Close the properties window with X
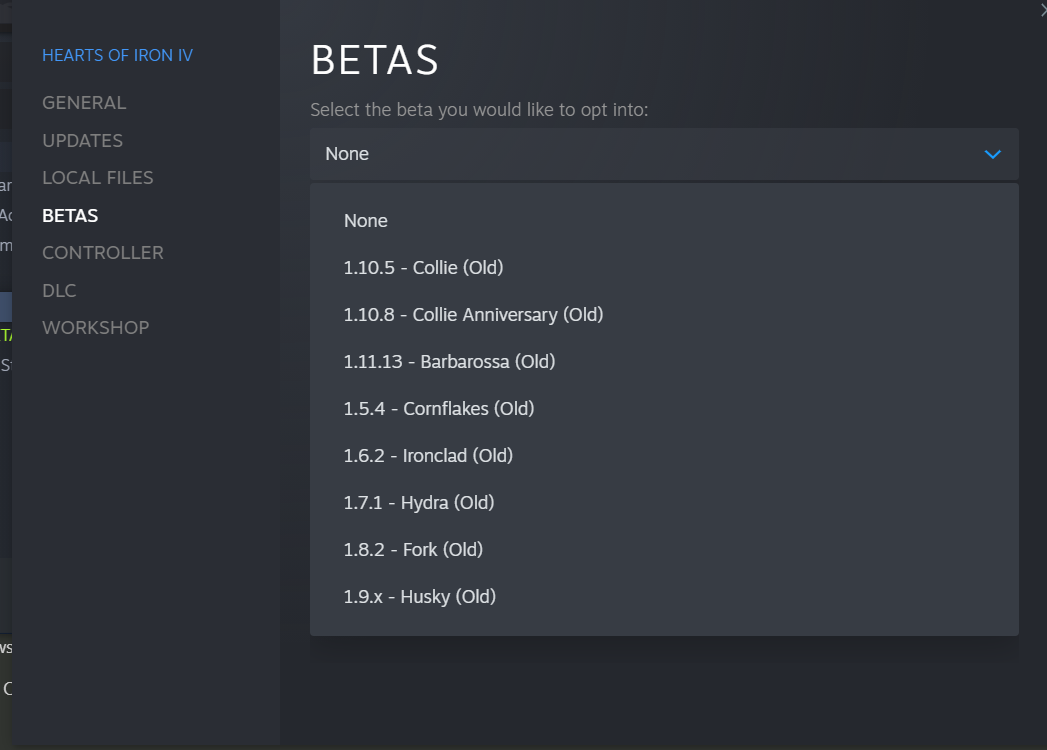 pyautogui.click(x=1042, y=10)
